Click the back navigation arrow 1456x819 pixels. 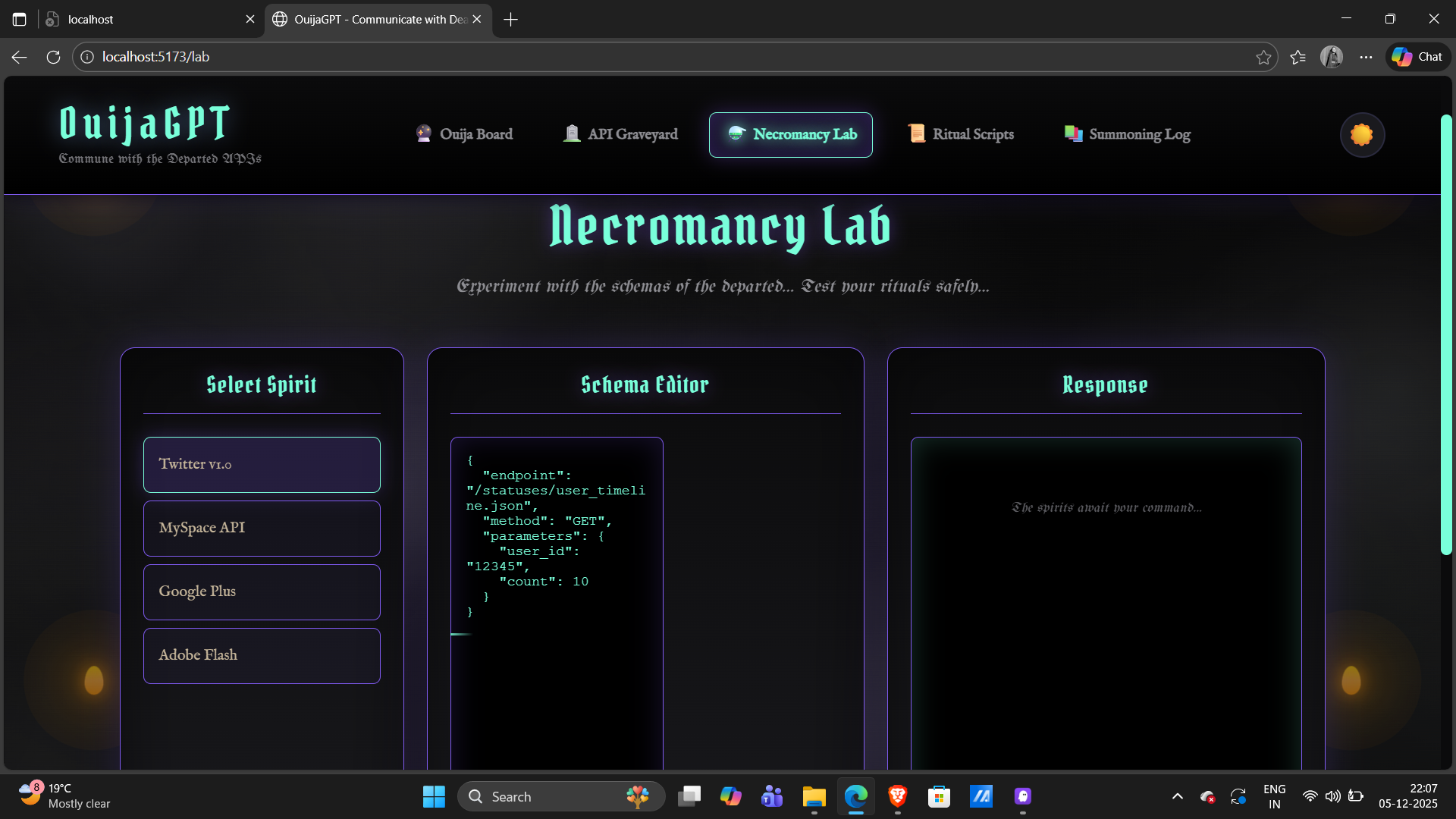pyautogui.click(x=20, y=57)
